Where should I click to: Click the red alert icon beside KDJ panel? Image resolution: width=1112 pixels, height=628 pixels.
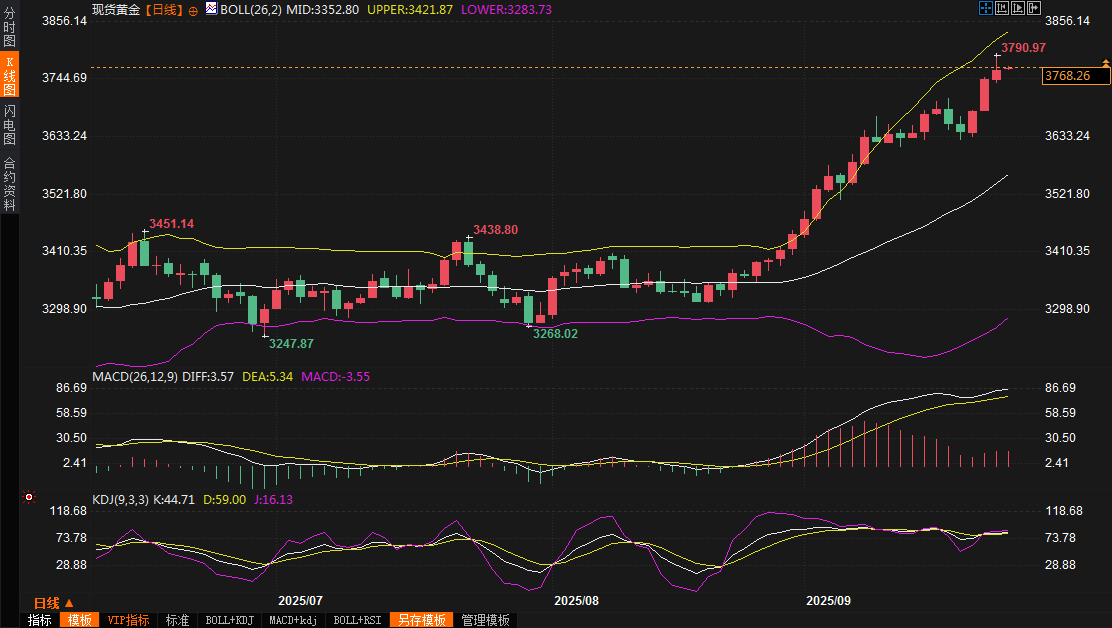pos(28,498)
